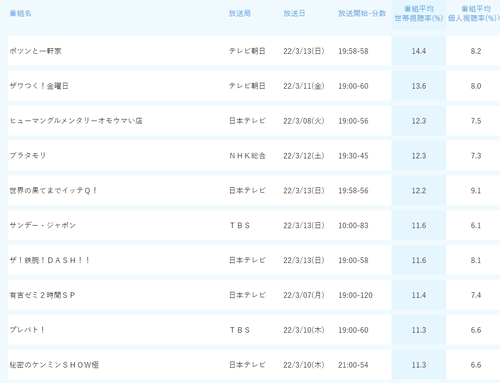
Task: Click the date 22/3/12(土)
Action: click(x=304, y=156)
